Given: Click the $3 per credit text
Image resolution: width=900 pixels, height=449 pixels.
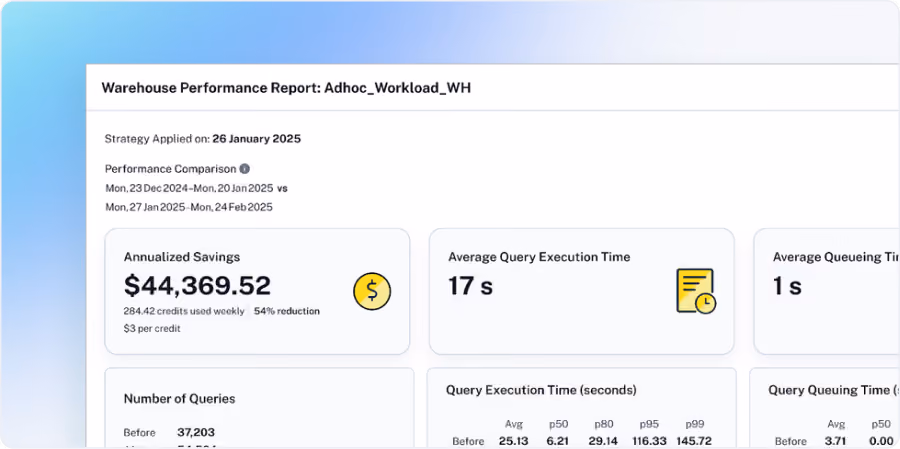Looking at the screenshot, I should [152, 329].
